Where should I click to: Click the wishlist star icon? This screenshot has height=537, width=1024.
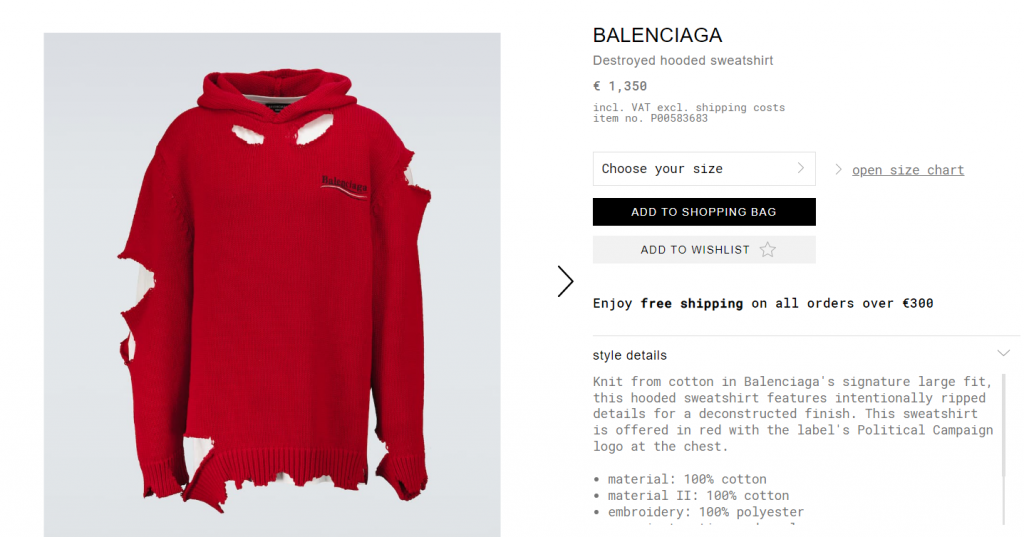pyautogui.click(x=768, y=250)
